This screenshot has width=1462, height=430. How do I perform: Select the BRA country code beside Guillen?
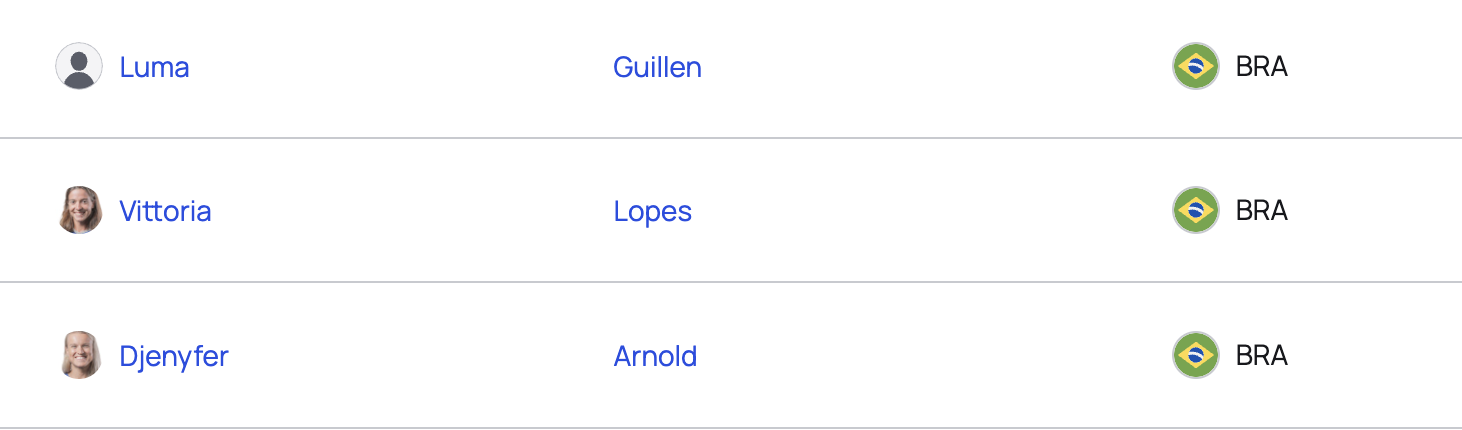click(x=1261, y=67)
